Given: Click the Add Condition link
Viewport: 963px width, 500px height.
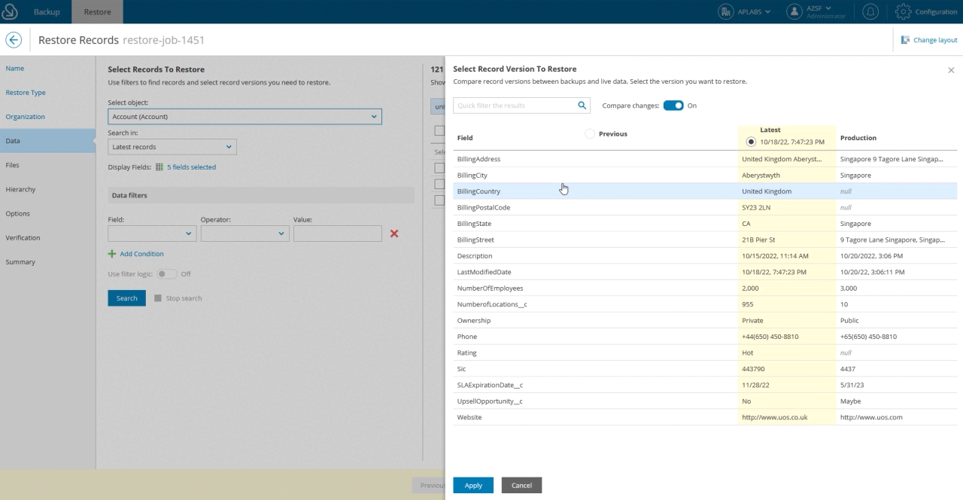Looking at the screenshot, I should (141, 254).
